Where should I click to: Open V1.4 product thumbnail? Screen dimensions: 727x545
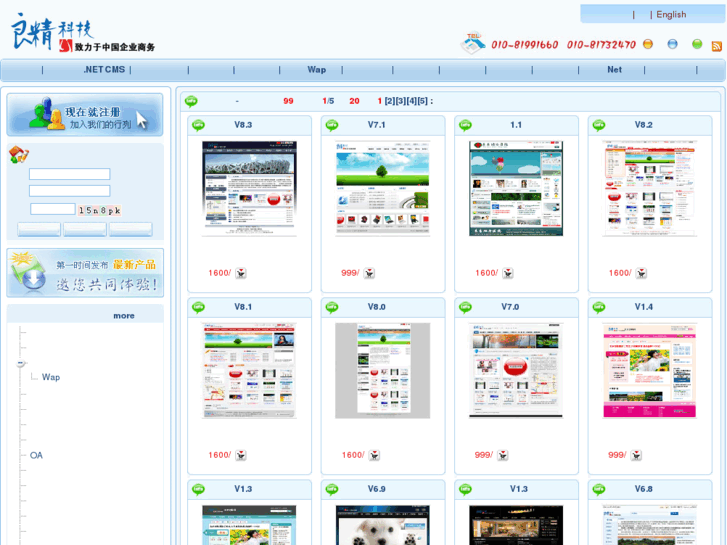(650, 371)
